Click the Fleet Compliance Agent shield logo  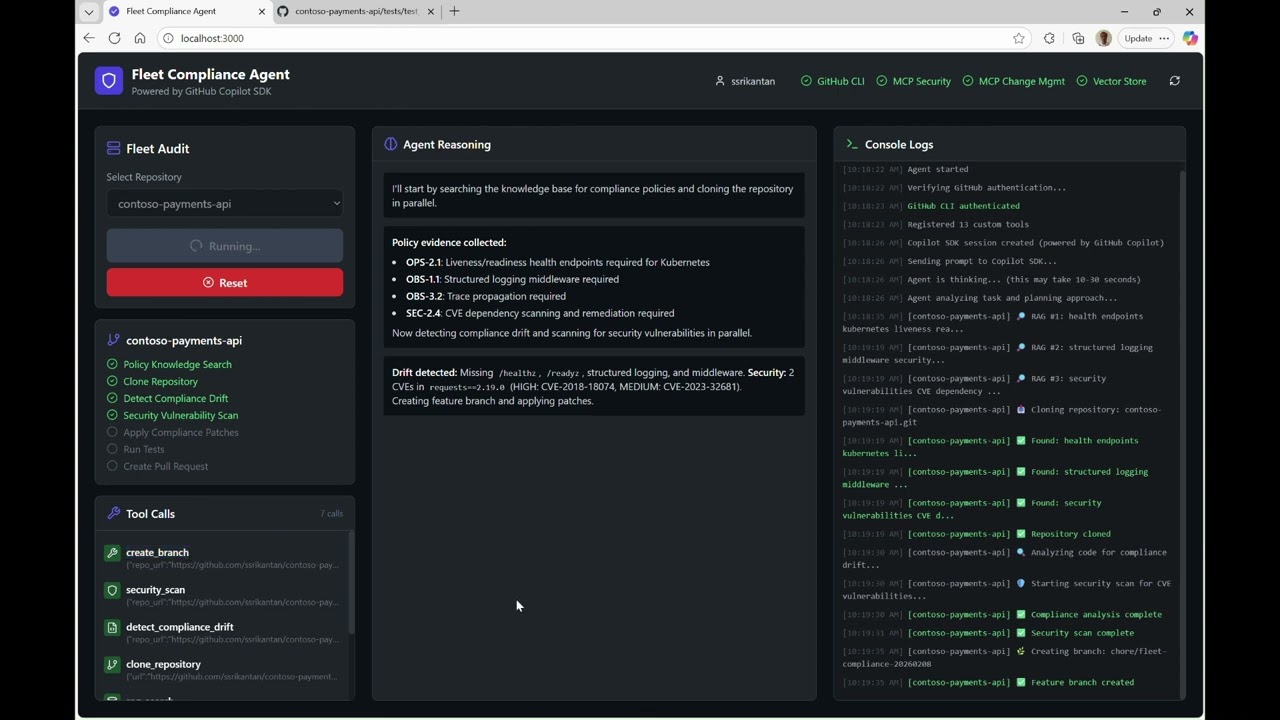pos(109,81)
